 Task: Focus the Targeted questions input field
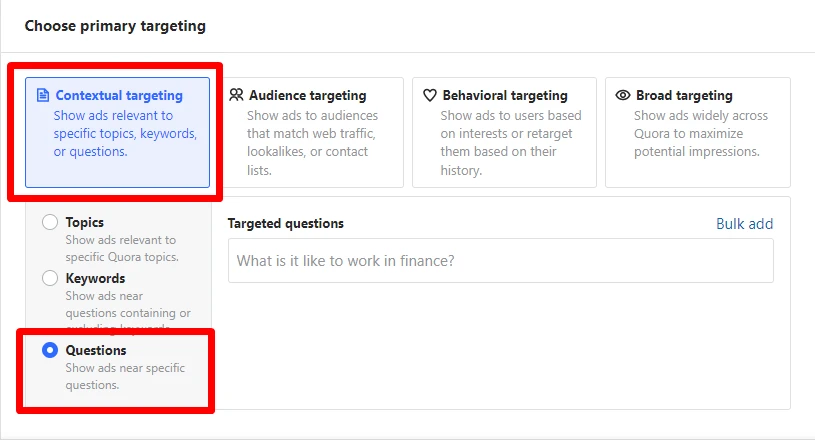(x=501, y=261)
